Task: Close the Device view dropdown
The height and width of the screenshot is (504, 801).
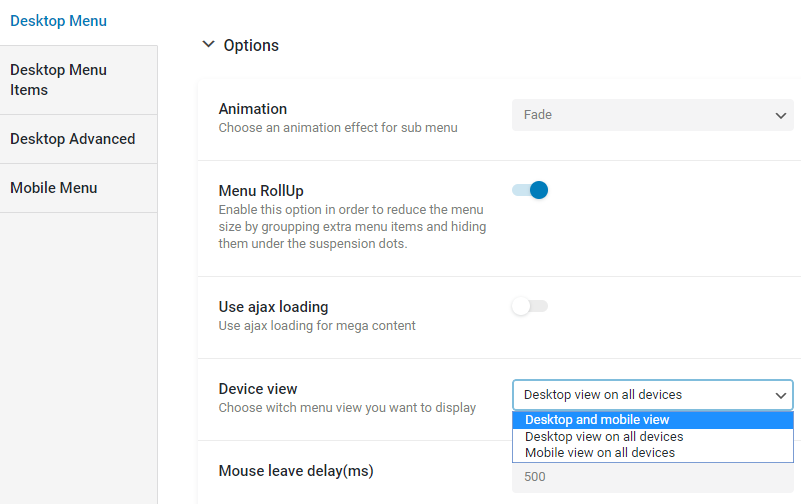Action: tap(652, 395)
